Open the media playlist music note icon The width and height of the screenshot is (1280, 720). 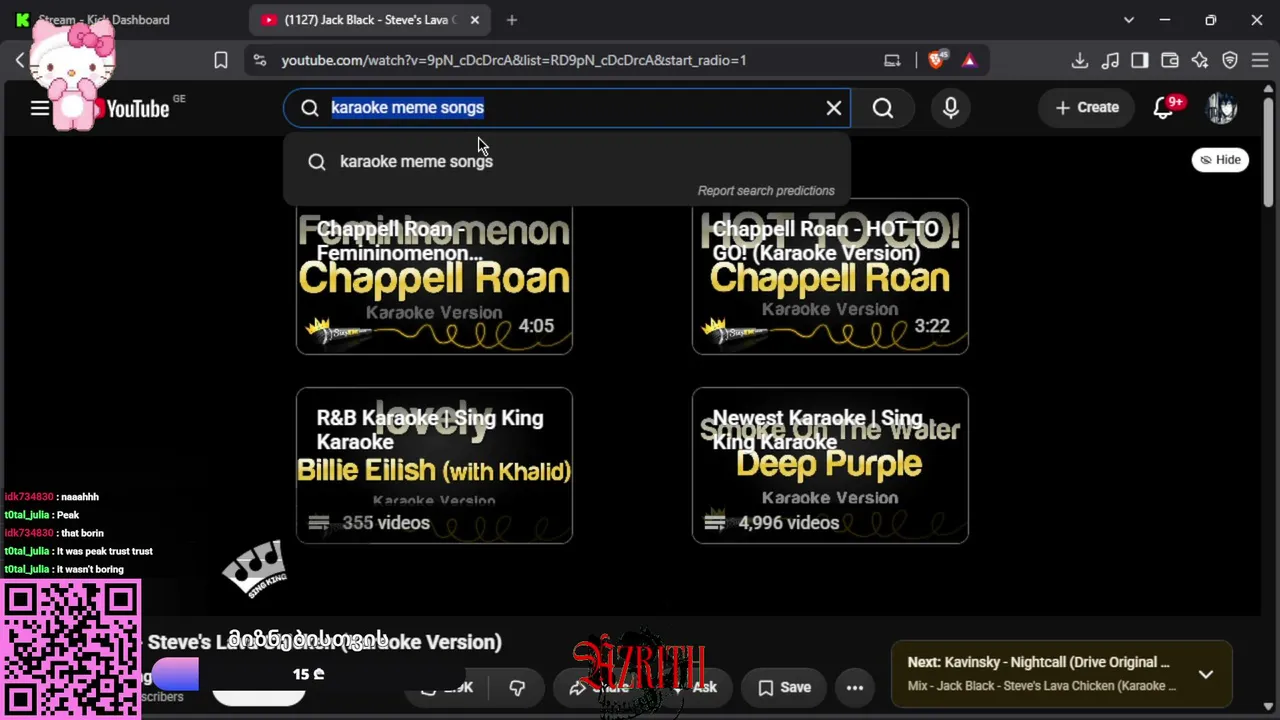[1110, 60]
